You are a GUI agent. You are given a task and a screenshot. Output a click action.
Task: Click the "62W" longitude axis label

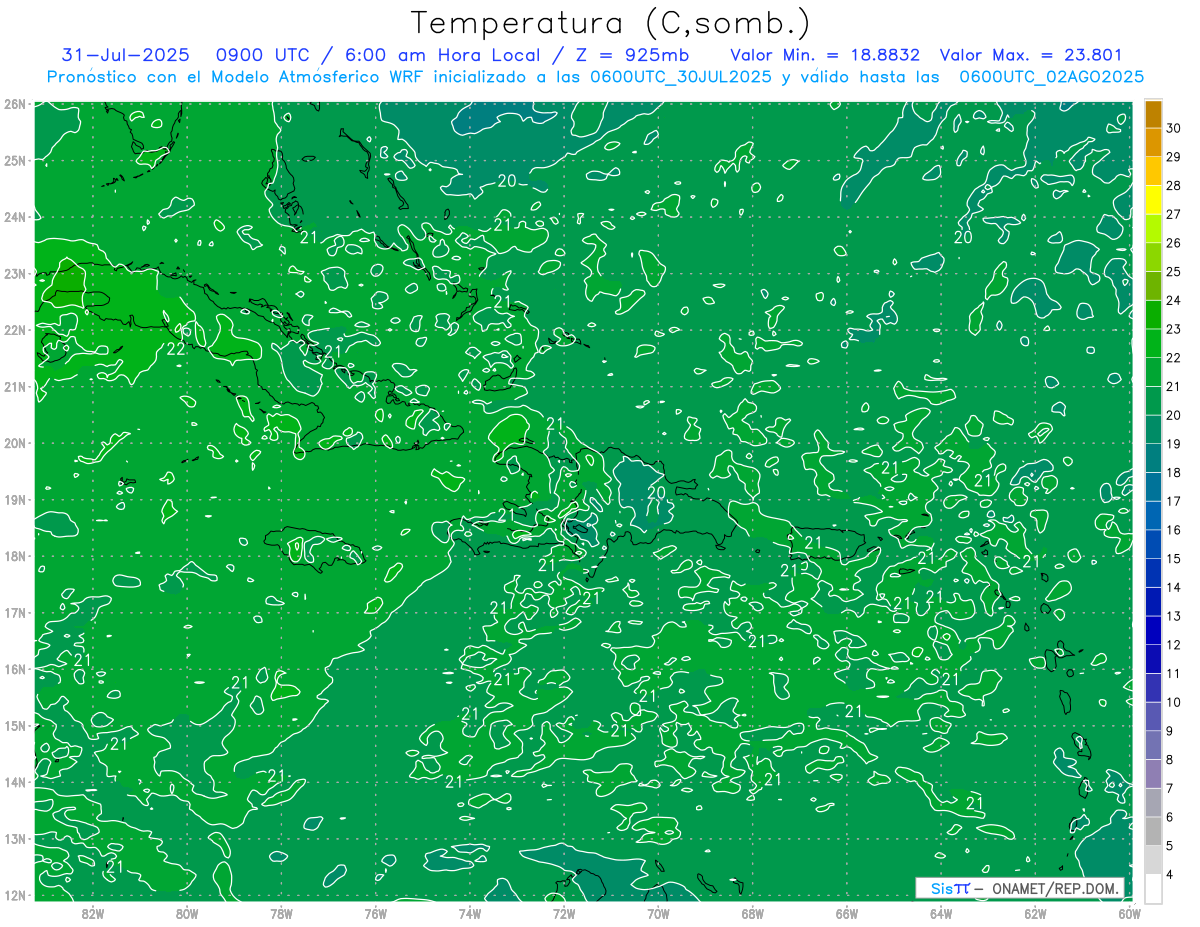point(1035,913)
